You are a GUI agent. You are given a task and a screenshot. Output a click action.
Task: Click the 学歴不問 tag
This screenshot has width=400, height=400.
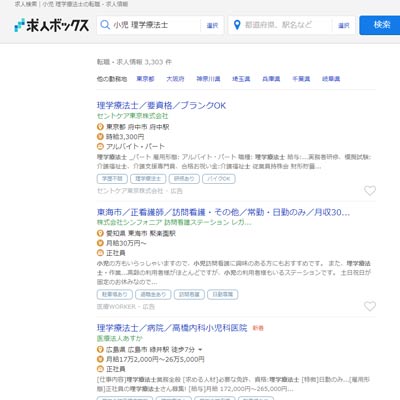click(112, 179)
